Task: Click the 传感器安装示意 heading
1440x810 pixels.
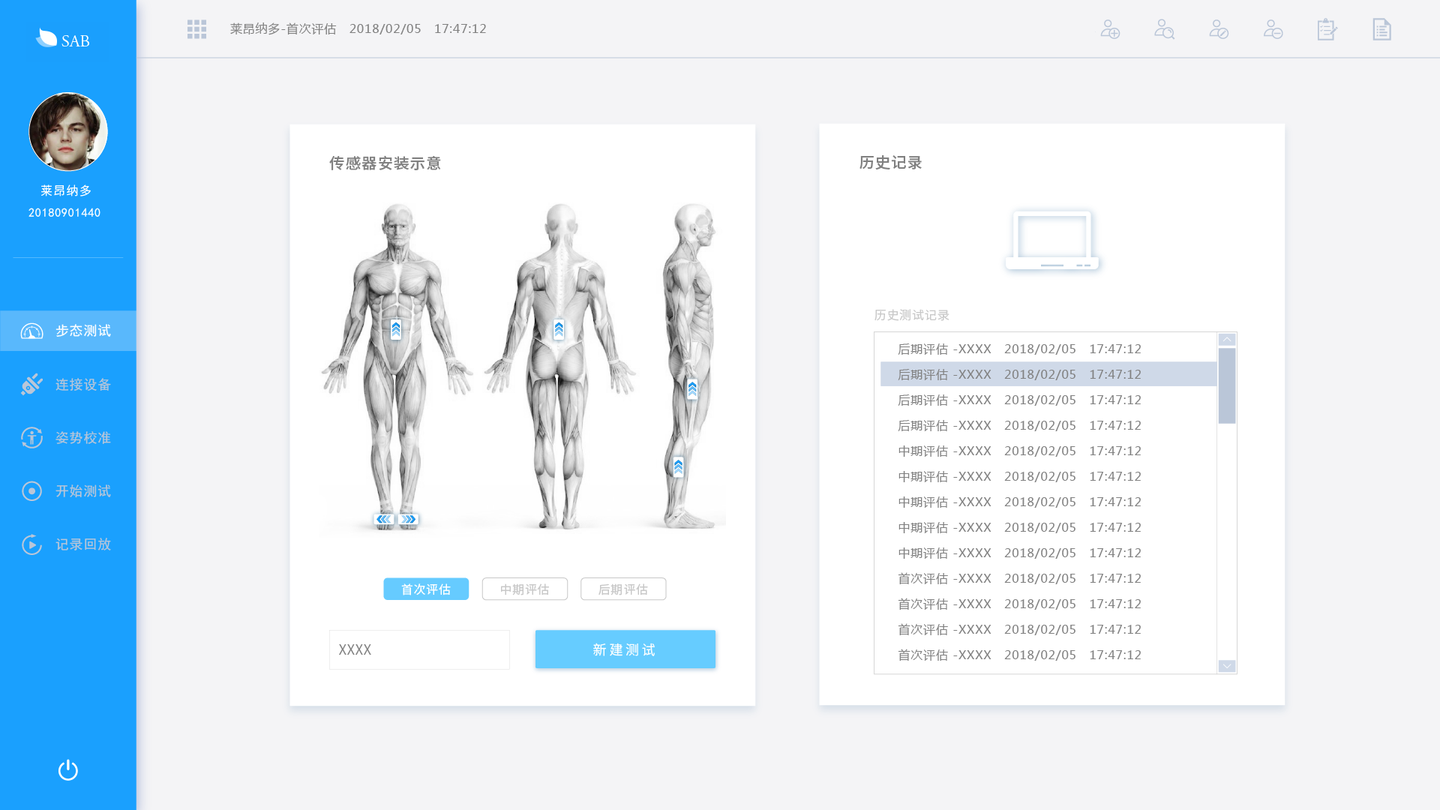Action: [385, 163]
